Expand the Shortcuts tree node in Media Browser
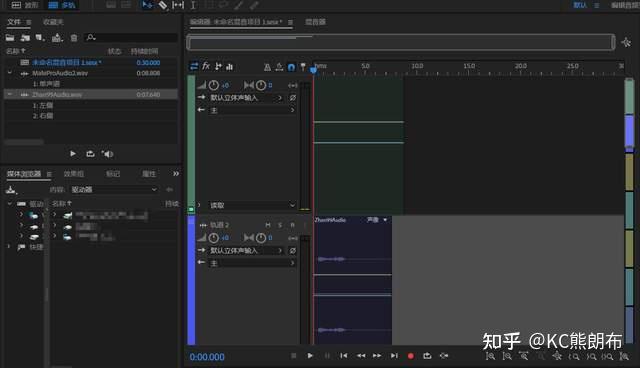Screen dimensions: 640x368 (x=9, y=247)
